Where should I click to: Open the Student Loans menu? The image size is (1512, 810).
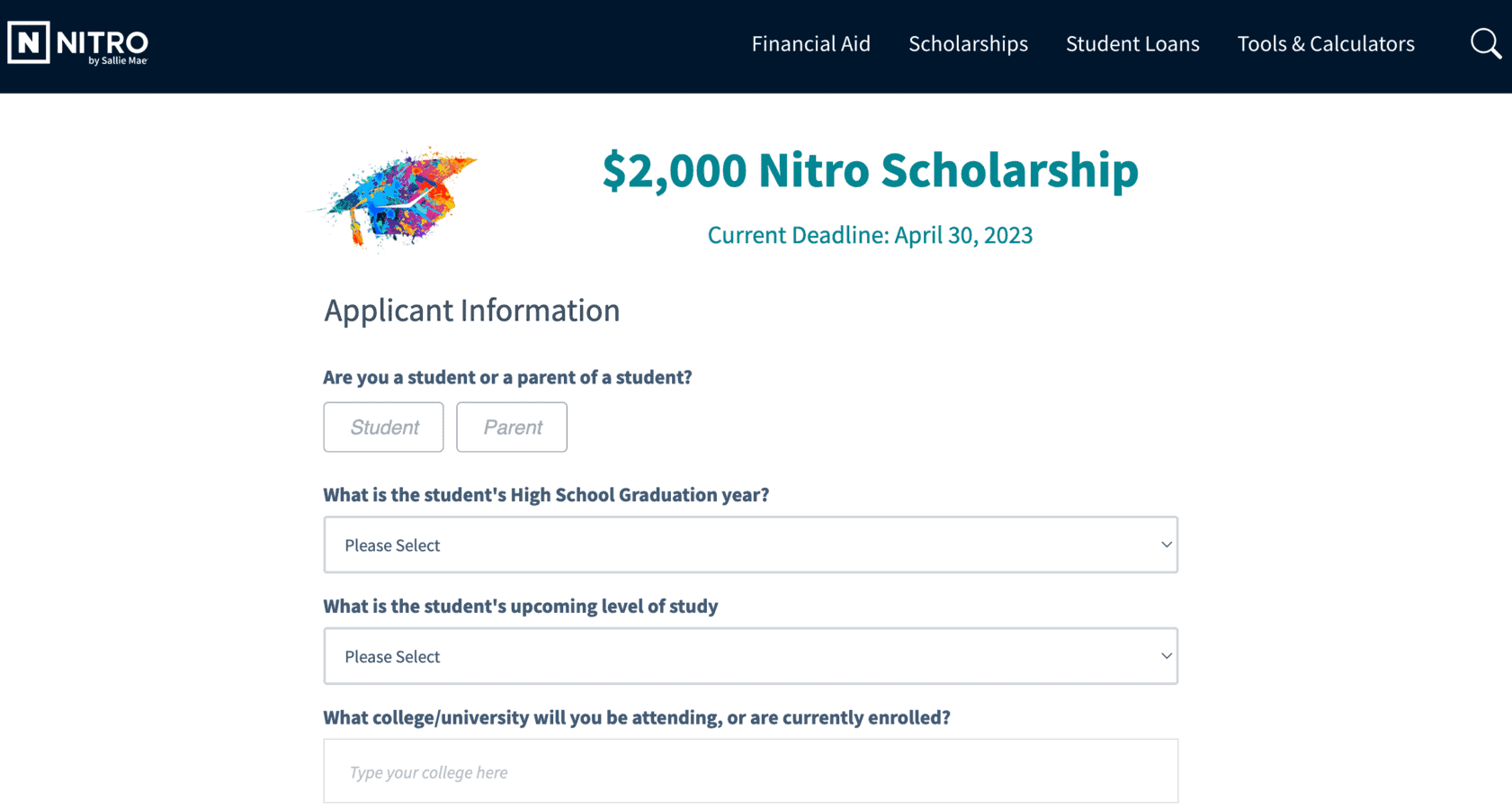point(1132,43)
